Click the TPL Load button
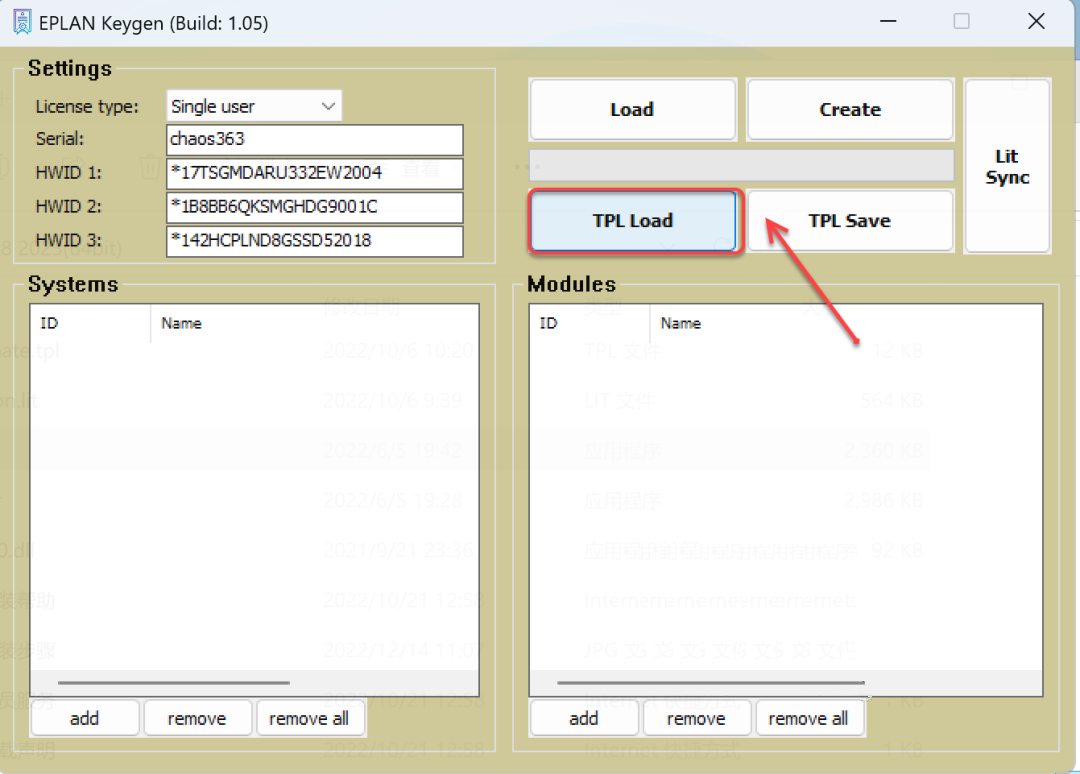 pyautogui.click(x=633, y=221)
